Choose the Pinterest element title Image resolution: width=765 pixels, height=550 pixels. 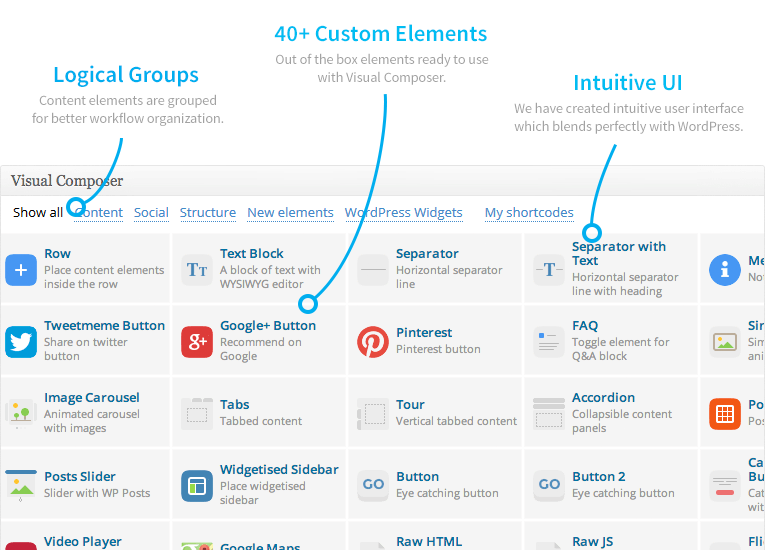point(424,333)
